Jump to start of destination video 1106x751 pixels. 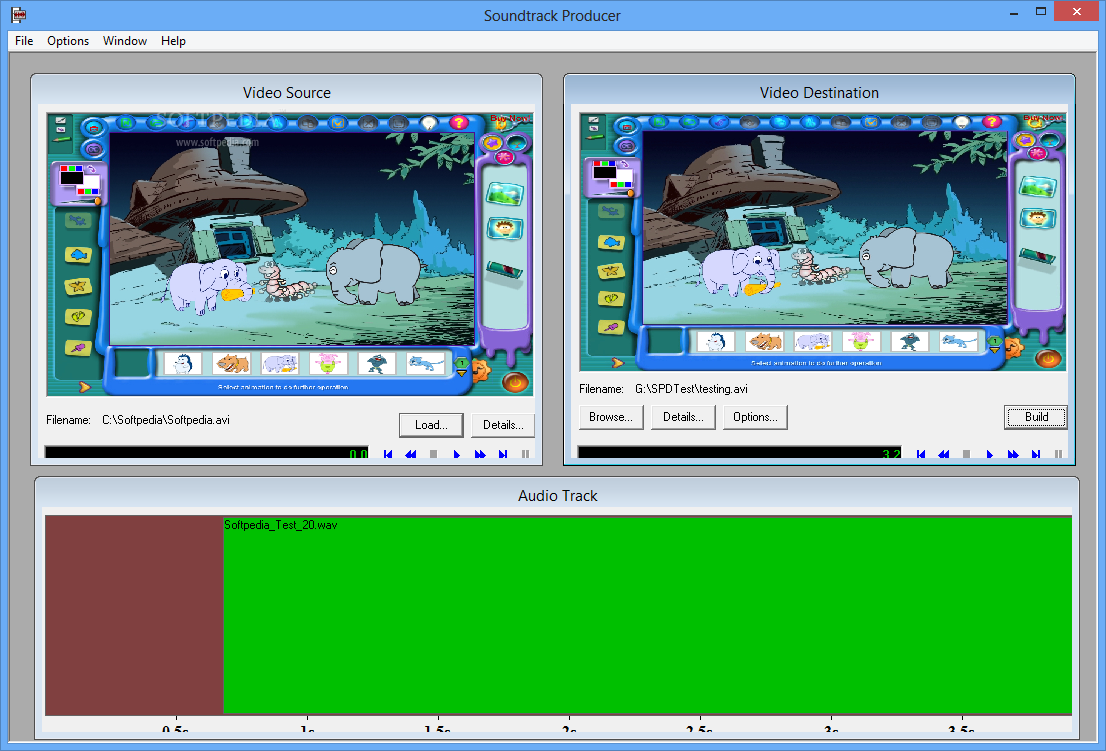click(x=920, y=454)
